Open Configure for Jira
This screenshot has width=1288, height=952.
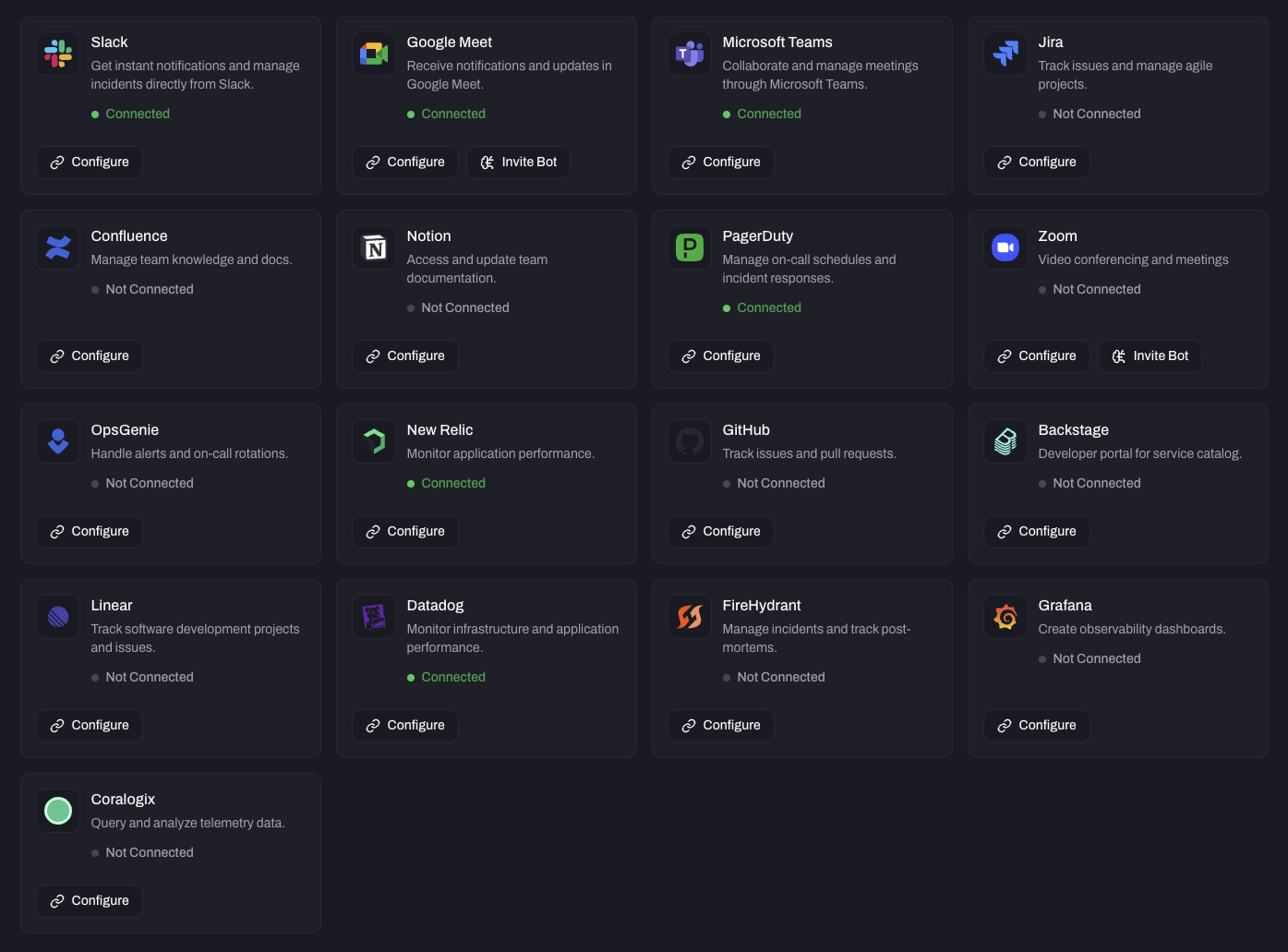click(1037, 163)
